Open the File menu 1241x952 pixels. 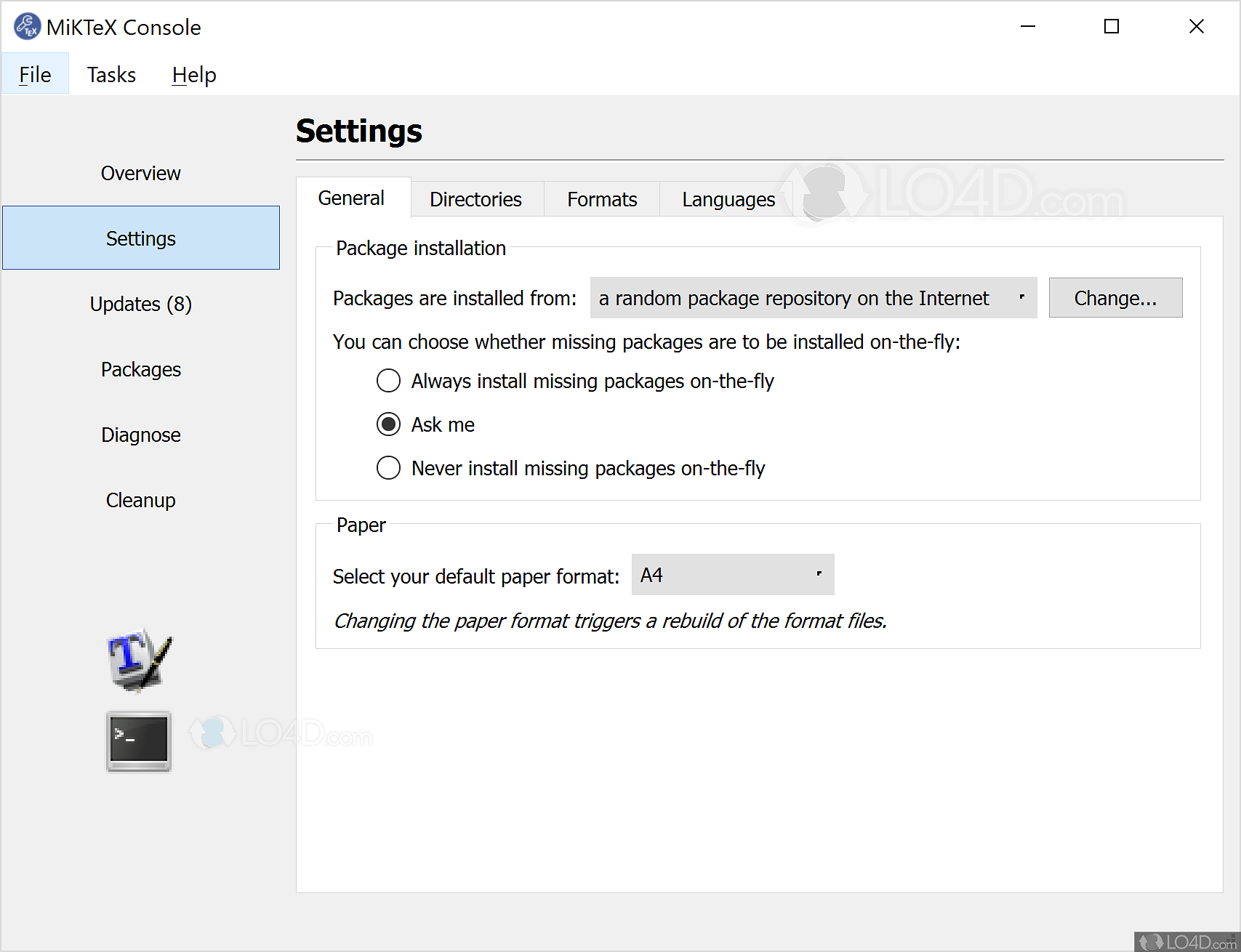click(x=35, y=75)
